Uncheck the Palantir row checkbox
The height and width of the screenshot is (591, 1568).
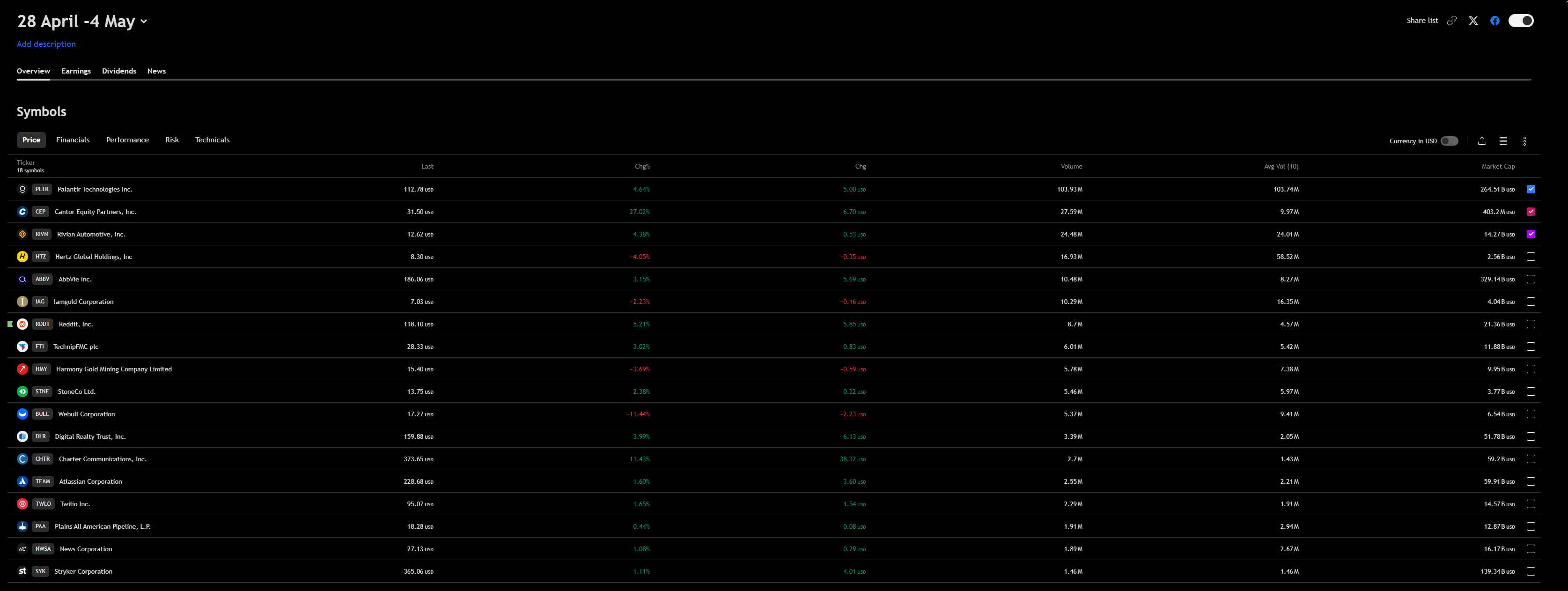pyautogui.click(x=1530, y=189)
